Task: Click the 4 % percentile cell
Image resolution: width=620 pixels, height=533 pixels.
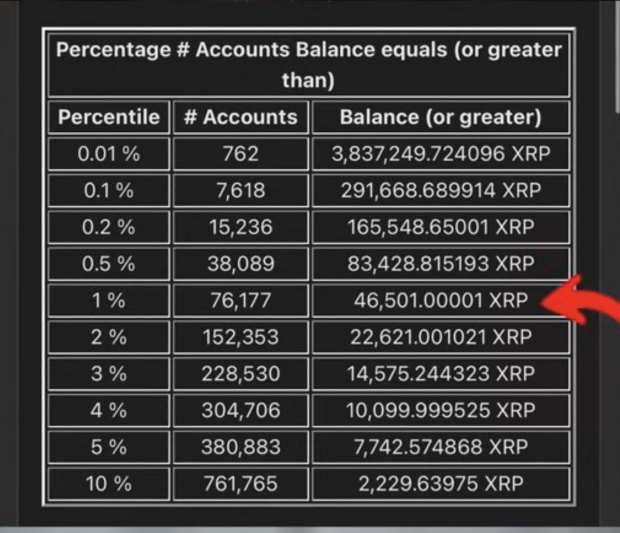Action: click(x=109, y=410)
